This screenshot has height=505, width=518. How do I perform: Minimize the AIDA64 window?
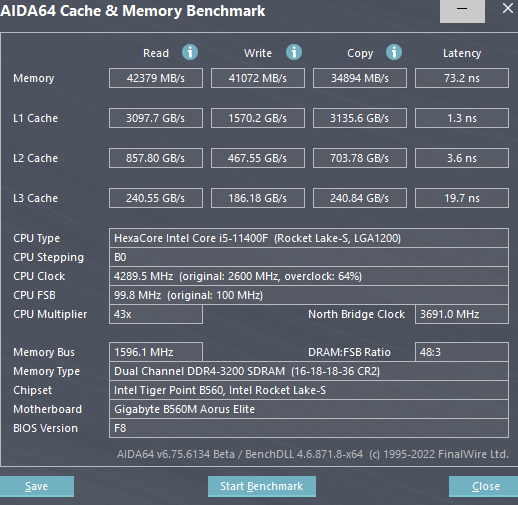point(462,11)
